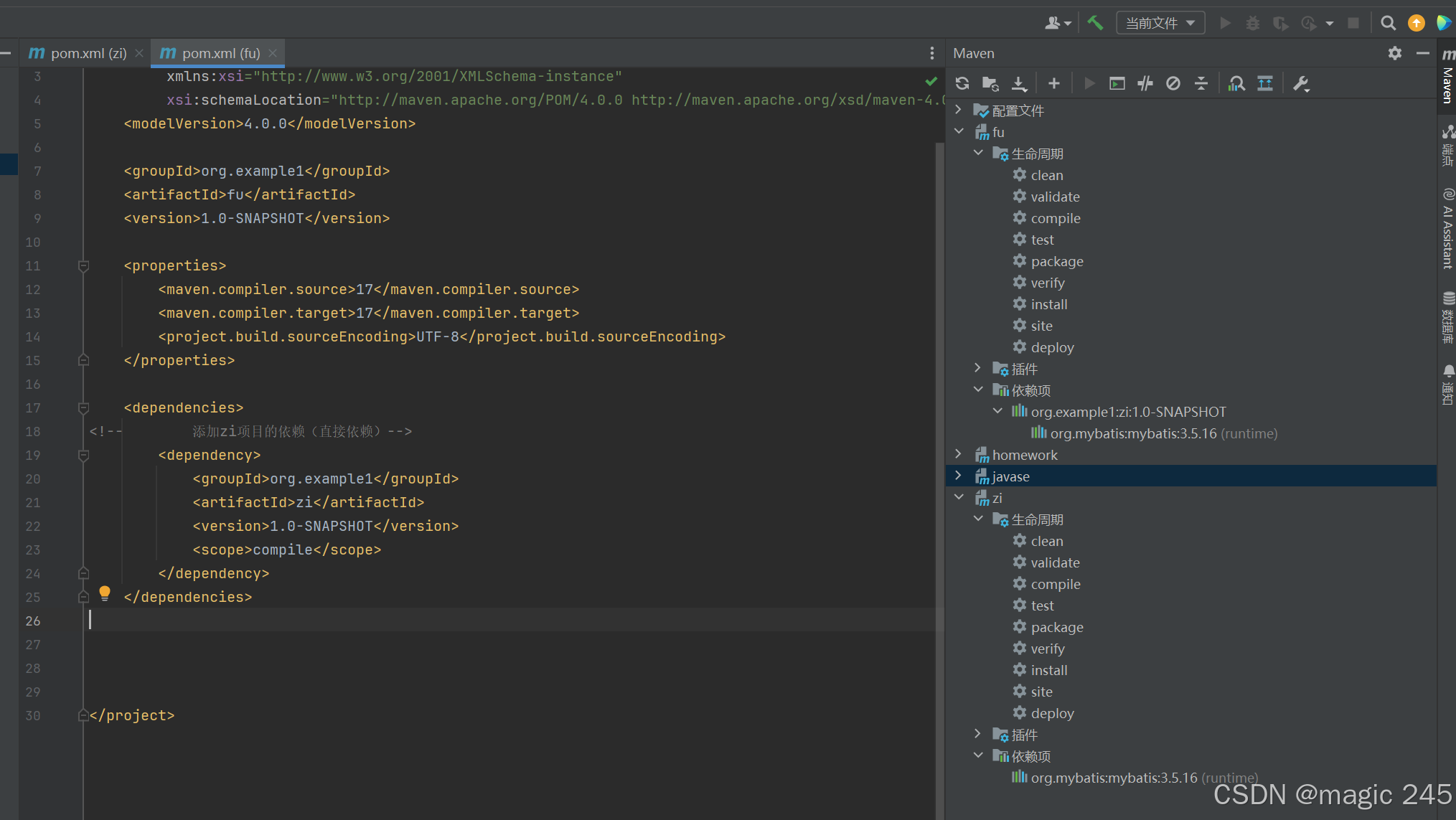1456x820 pixels.
Task: Select install goal under zi lifecycle
Action: pos(1048,670)
